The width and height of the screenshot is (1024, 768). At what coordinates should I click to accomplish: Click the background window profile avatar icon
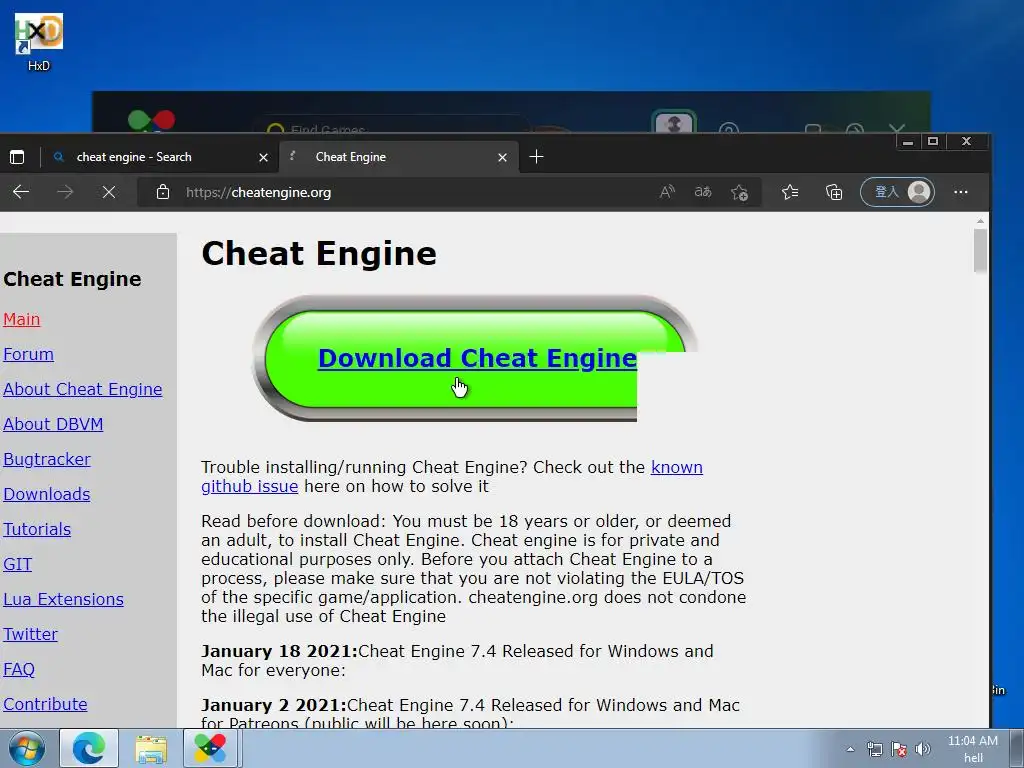click(x=674, y=122)
